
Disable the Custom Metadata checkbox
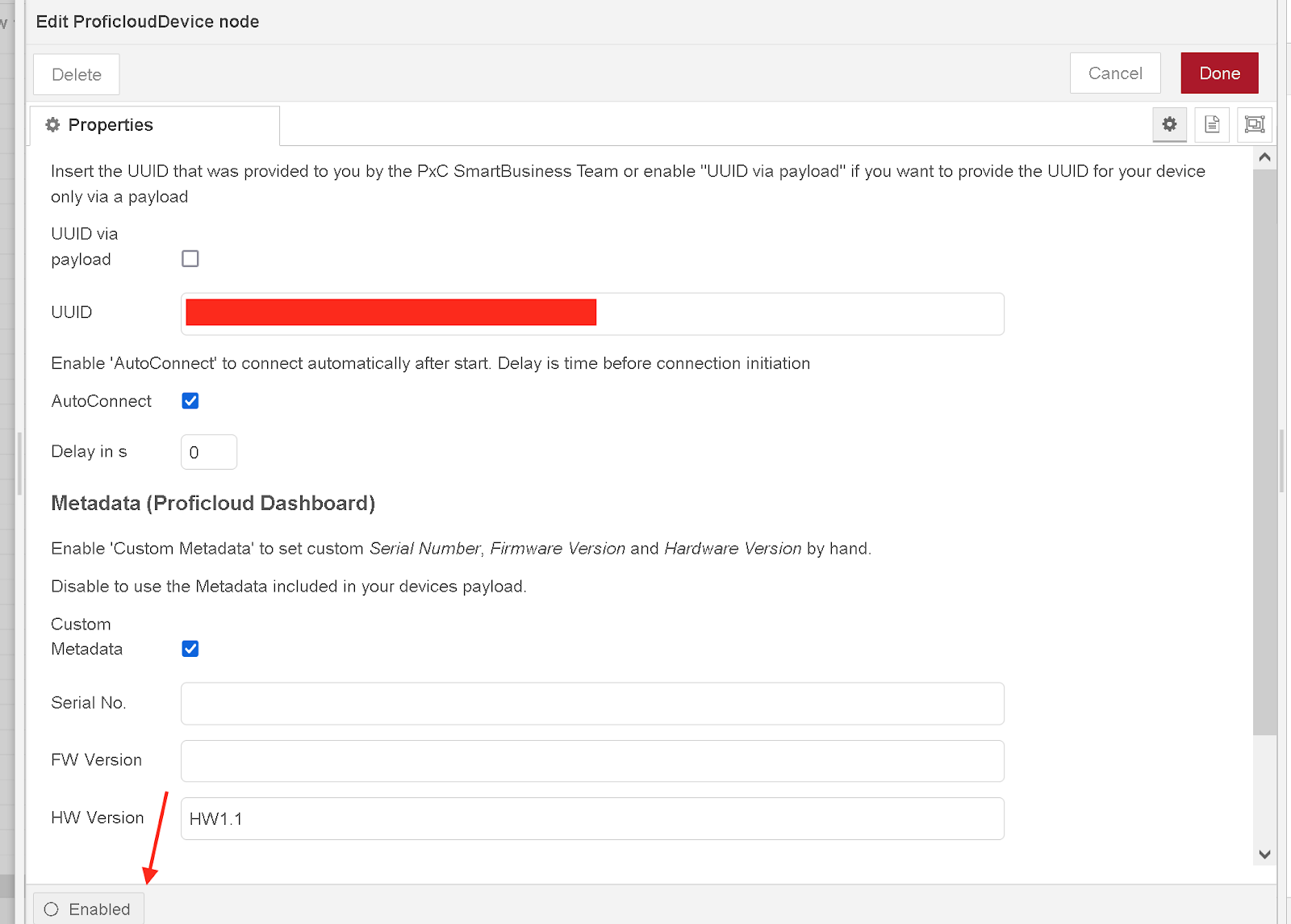pyautogui.click(x=190, y=649)
